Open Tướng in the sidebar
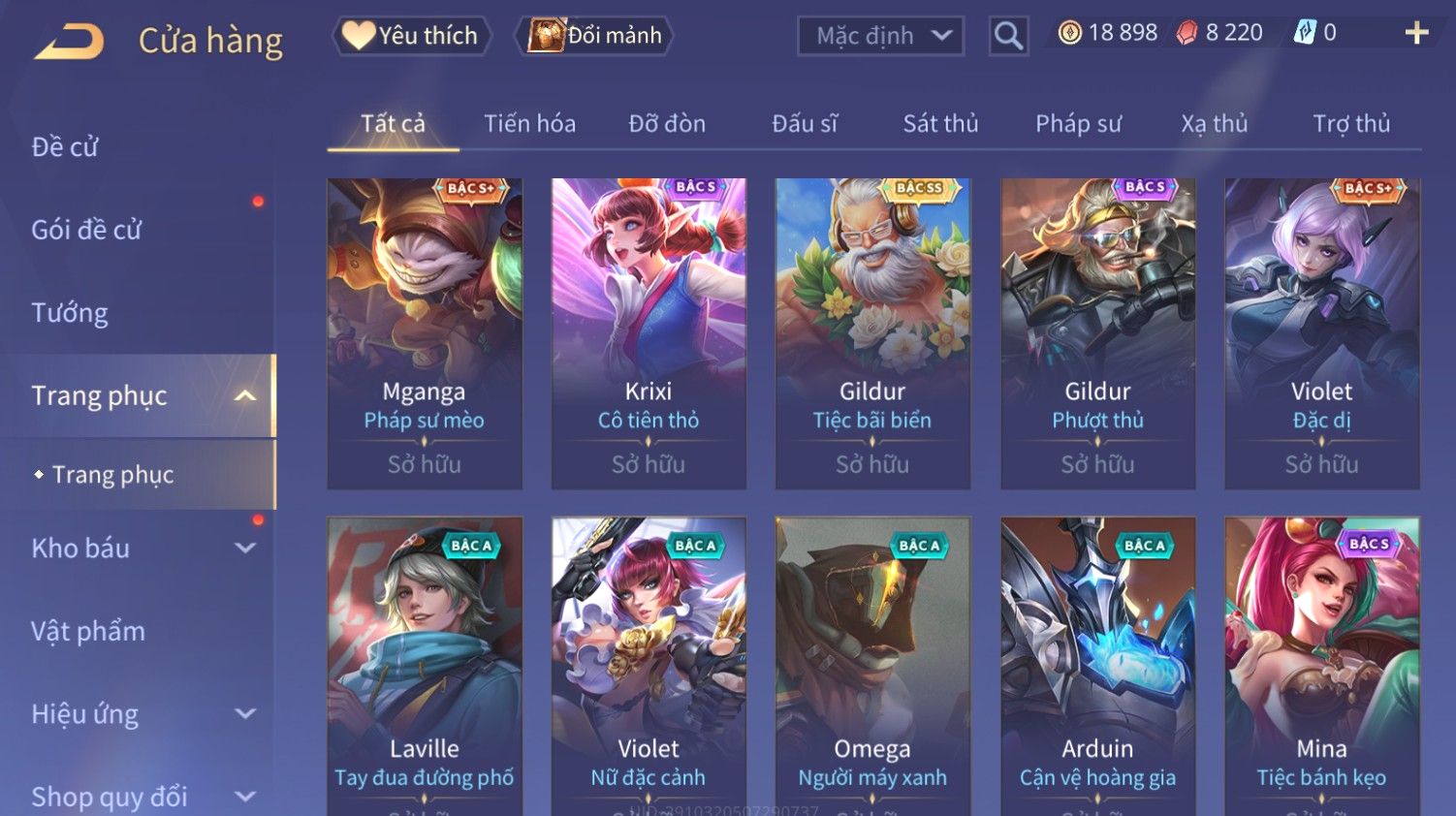1456x816 pixels. 70,313
